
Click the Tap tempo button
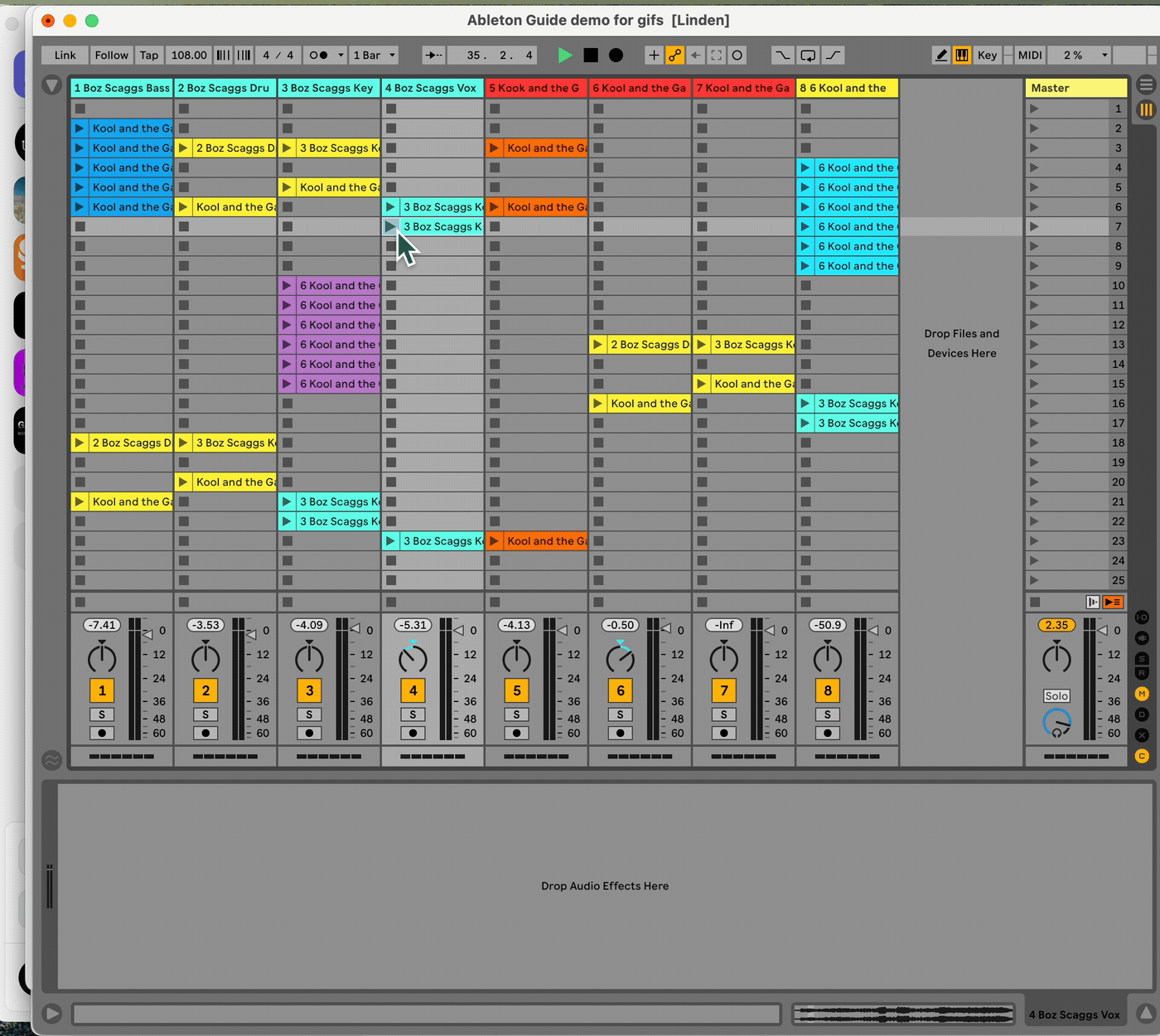(x=149, y=56)
